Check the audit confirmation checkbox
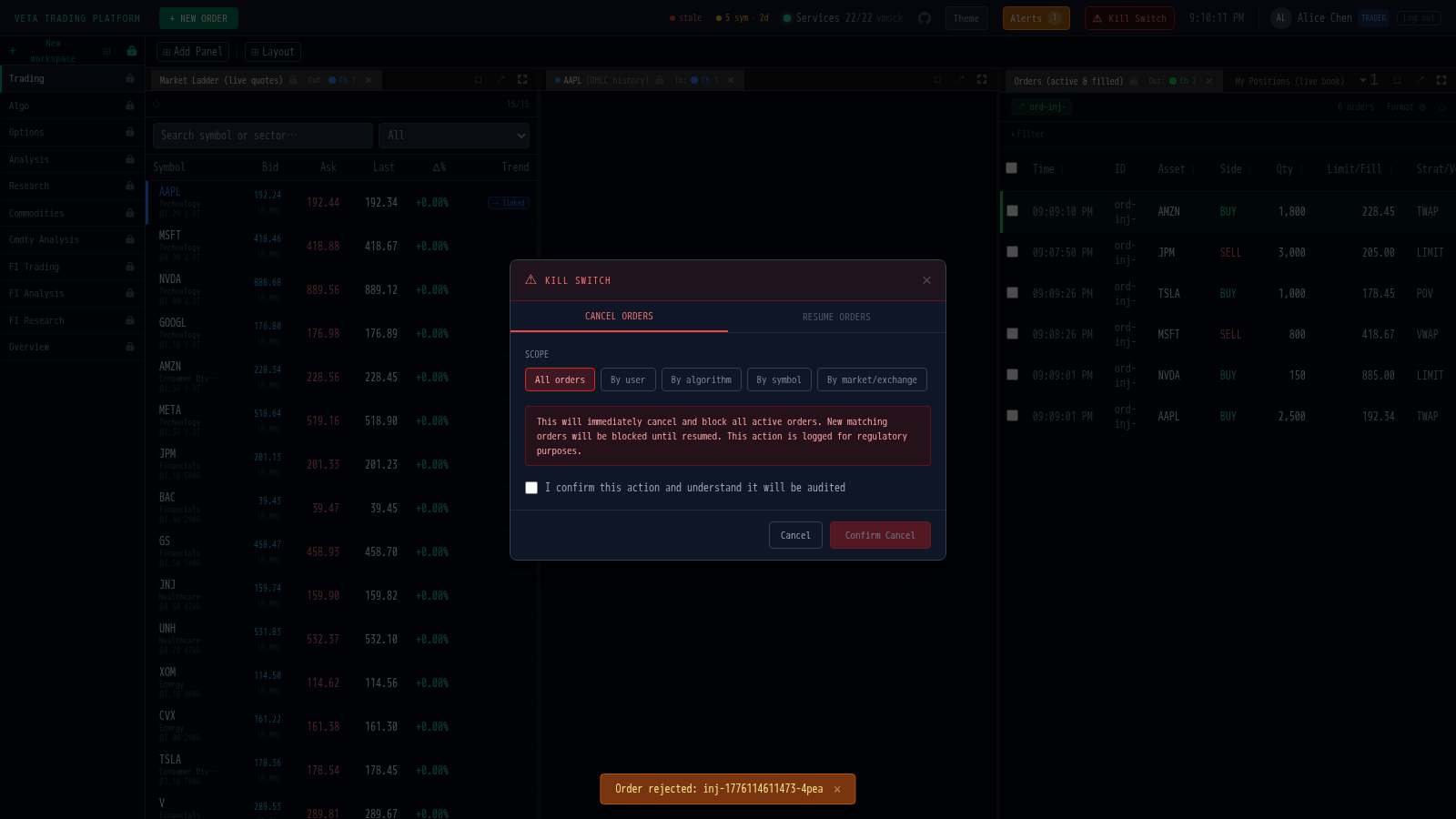This screenshot has height=819, width=1456. point(531,488)
